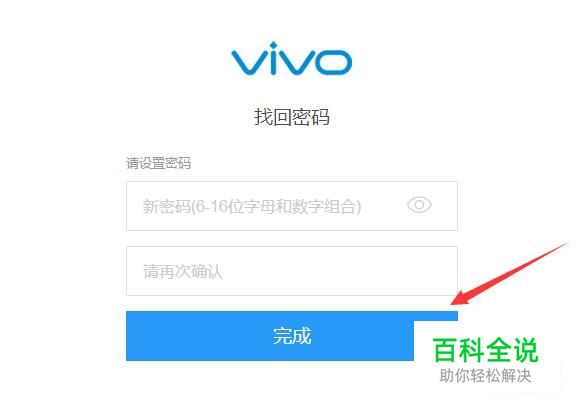Click the blue vivo logo
Viewport: 585px width, 417px height.
point(291,58)
